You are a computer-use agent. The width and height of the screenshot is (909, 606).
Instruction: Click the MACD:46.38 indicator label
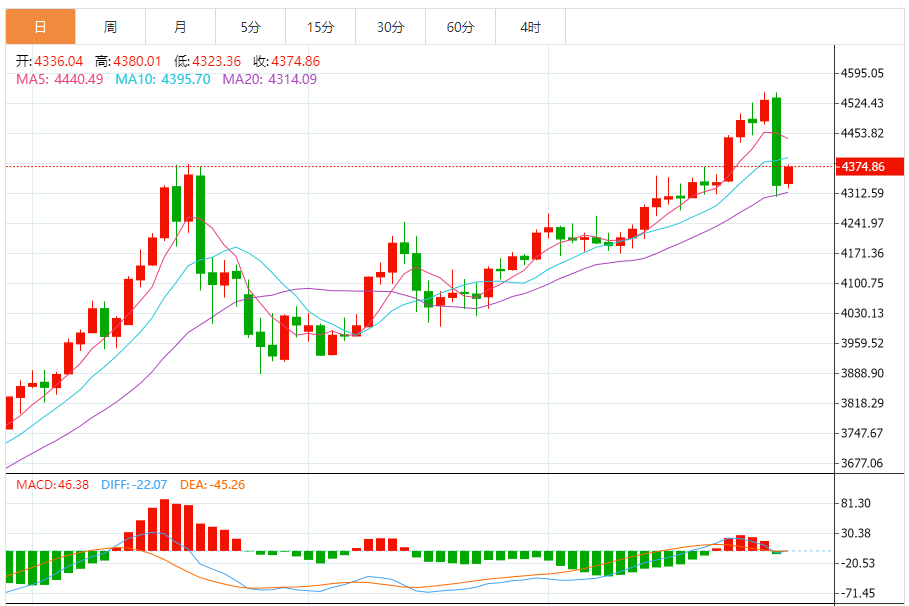52,485
